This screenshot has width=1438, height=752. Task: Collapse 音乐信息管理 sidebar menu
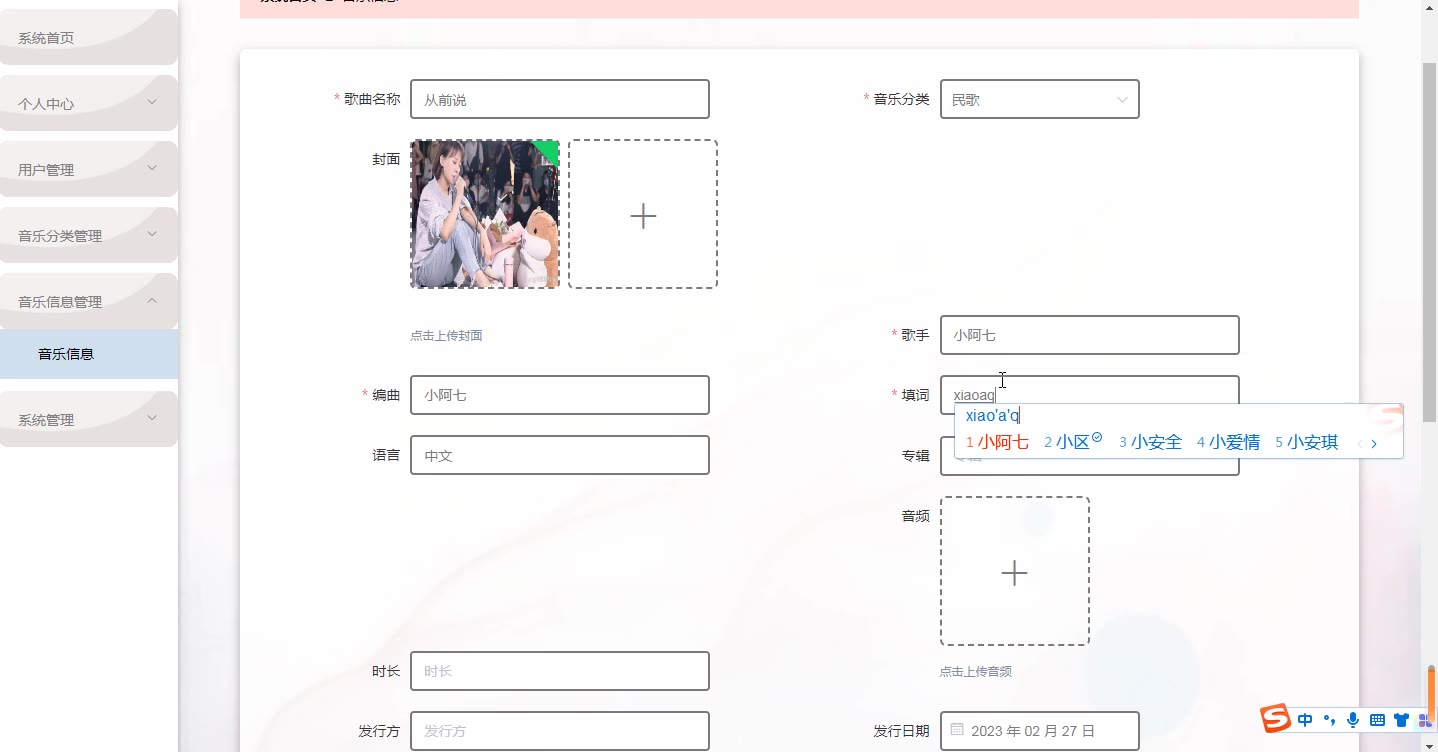89,301
